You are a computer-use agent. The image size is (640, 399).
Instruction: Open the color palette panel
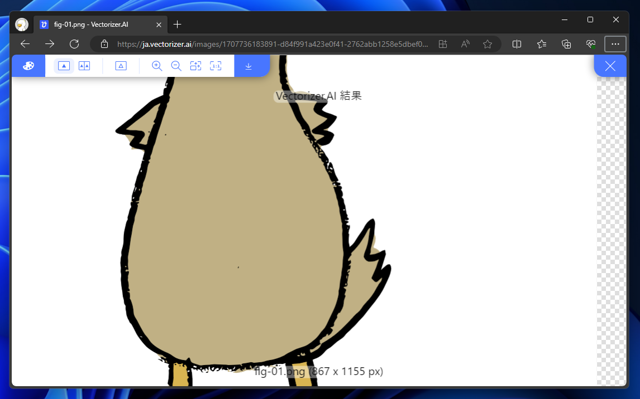point(28,66)
